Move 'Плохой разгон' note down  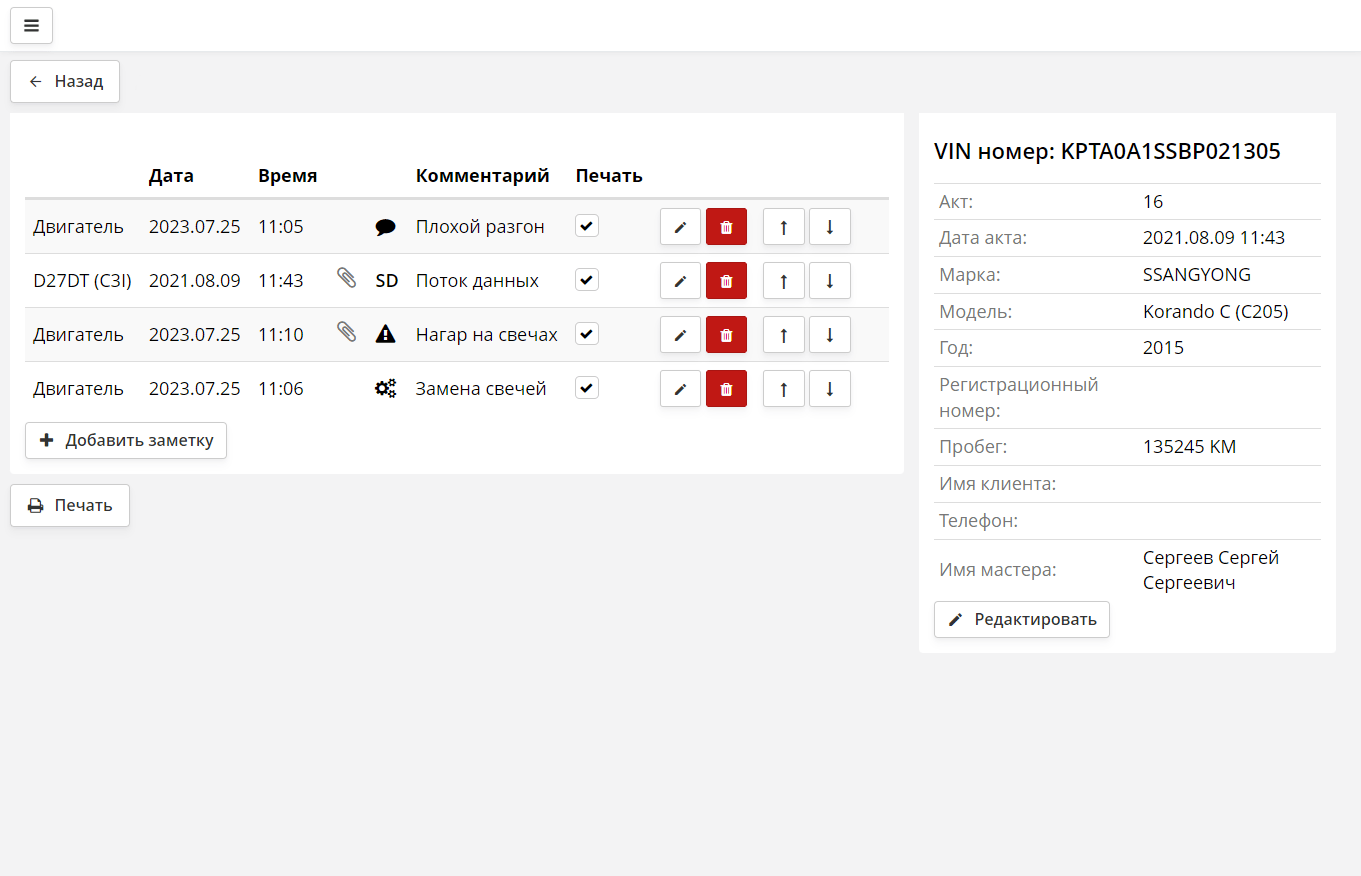point(829,227)
